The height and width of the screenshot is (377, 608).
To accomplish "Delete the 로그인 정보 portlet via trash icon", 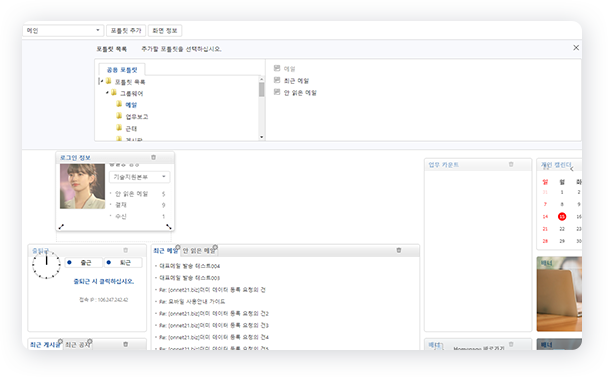I will click(x=154, y=157).
